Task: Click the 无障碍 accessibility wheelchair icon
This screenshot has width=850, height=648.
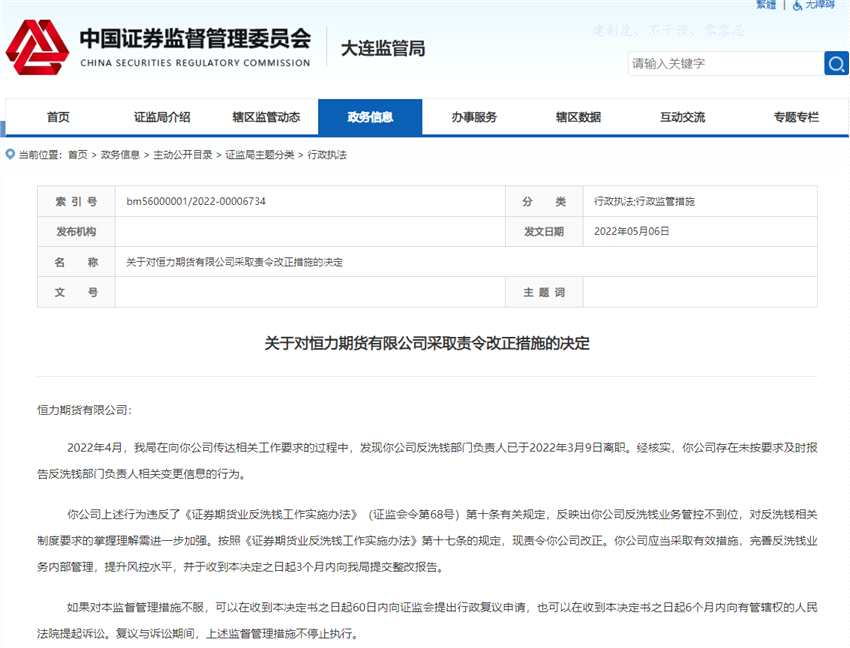Action: (x=796, y=6)
